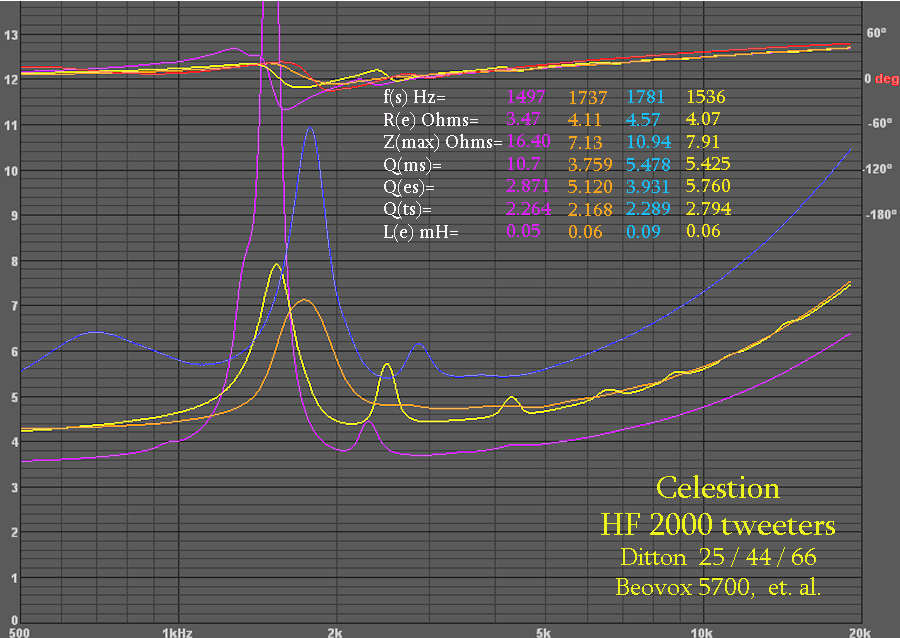Select the 'Q(ms)=' row label
The height and width of the screenshot is (638, 900).
pyautogui.click(x=412, y=165)
